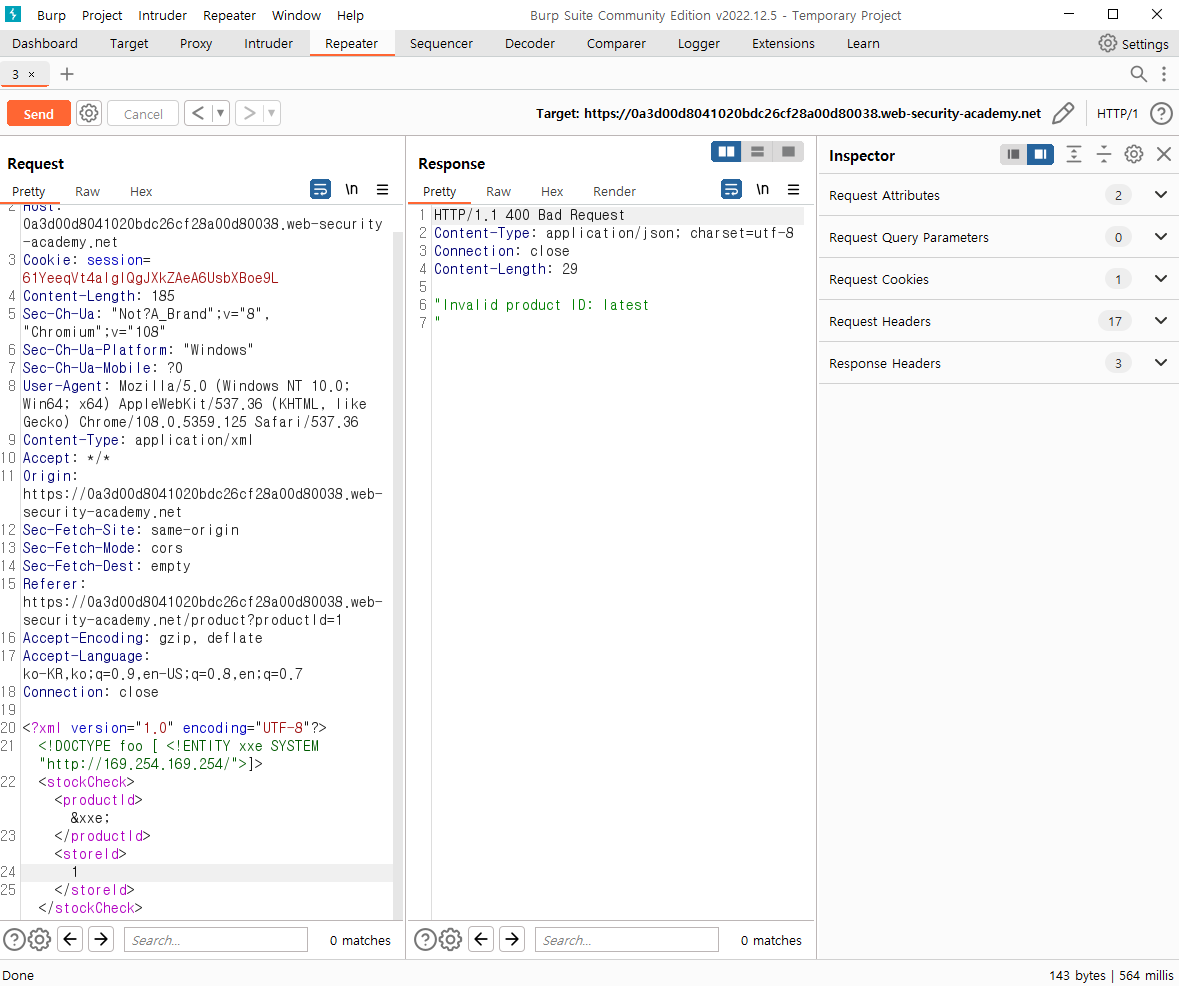1179x986 pixels.
Task: Open the Response panel hamburger menu
Action: [x=793, y=190]
